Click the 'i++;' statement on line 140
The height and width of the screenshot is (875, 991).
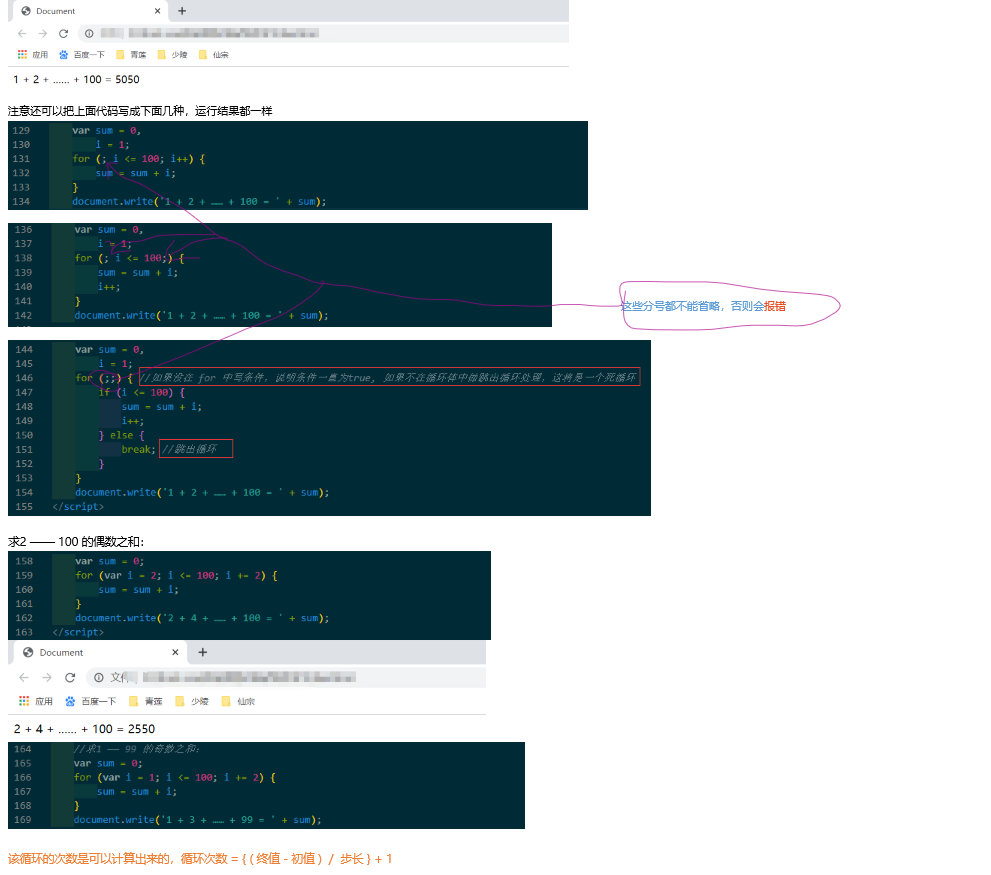[109, 287]
